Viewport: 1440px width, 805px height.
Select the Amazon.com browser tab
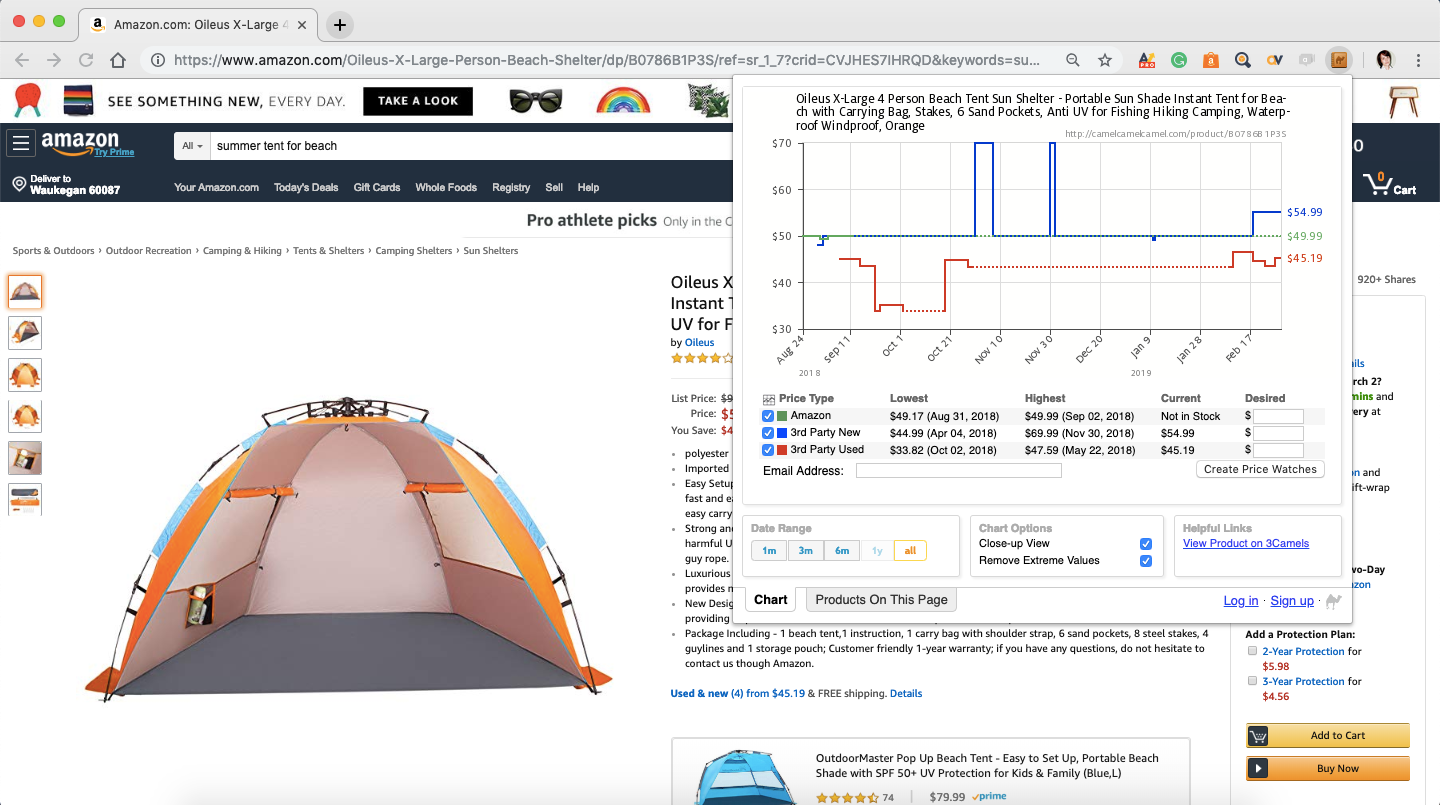pyautogui.click(x=200, y=24)
